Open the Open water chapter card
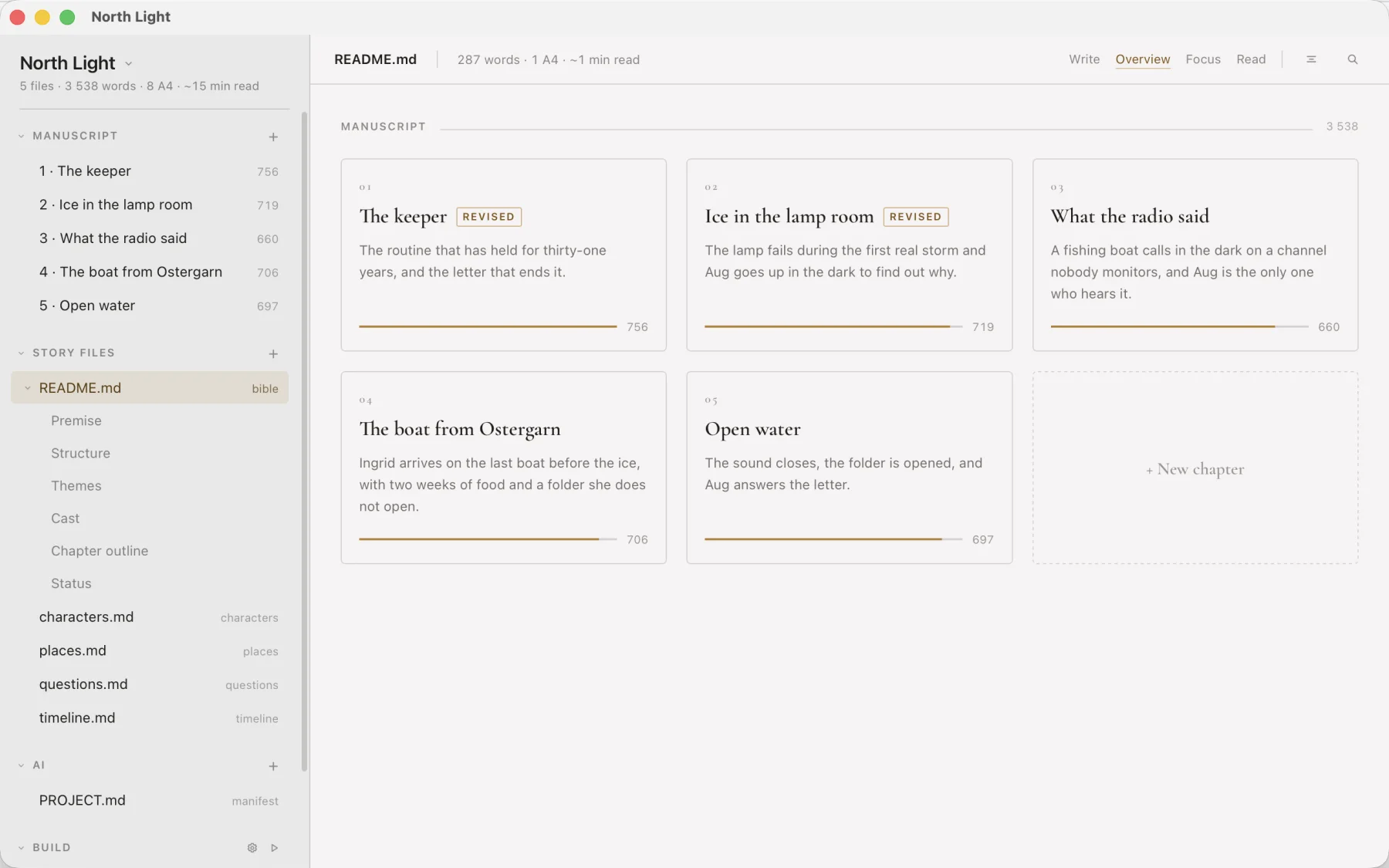Image resolution: width=1389 pixels, height=868 pixels. (x=849, y=468)
